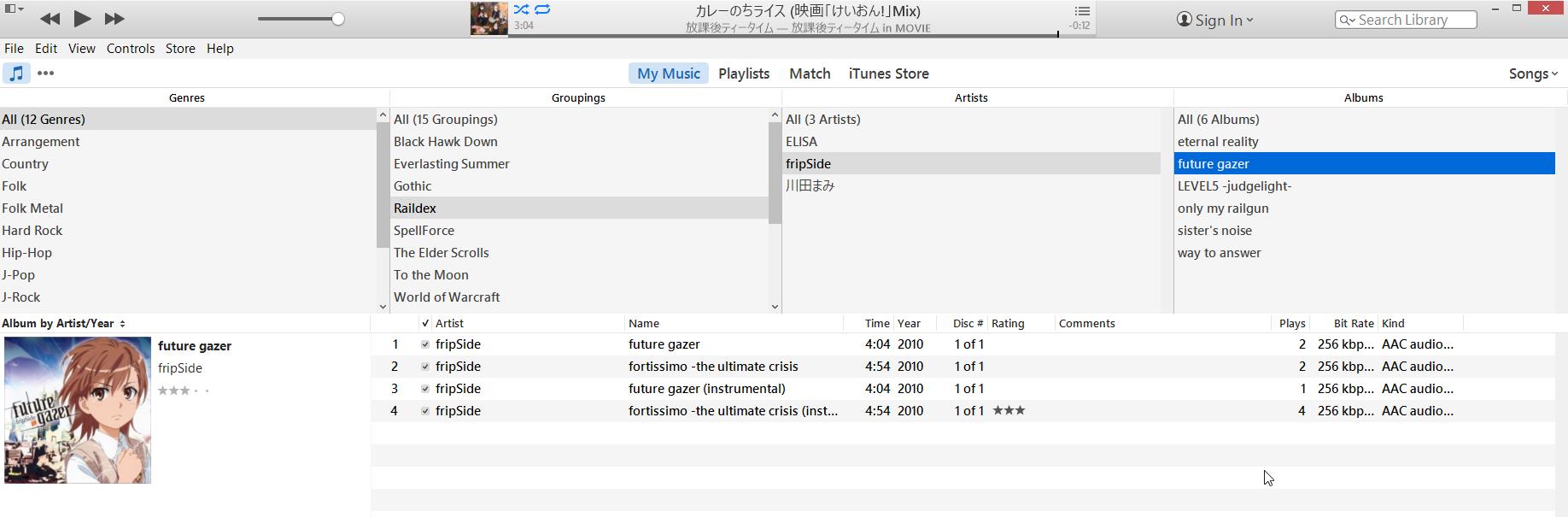This screenshot has width=1568, height=517.
Task: Click the remaining time -0:12 display
Action: coord(1079,26)
